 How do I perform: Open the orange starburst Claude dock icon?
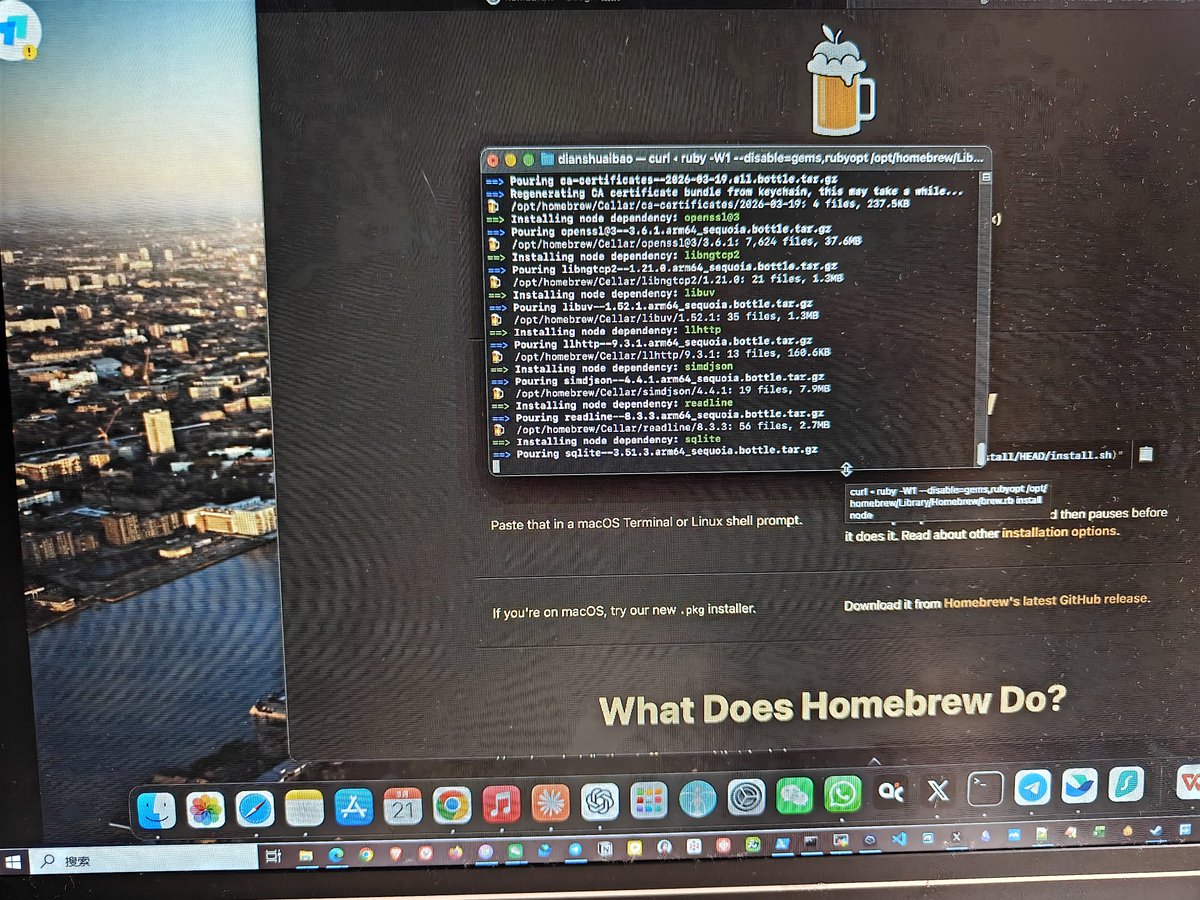click(550, 802)
